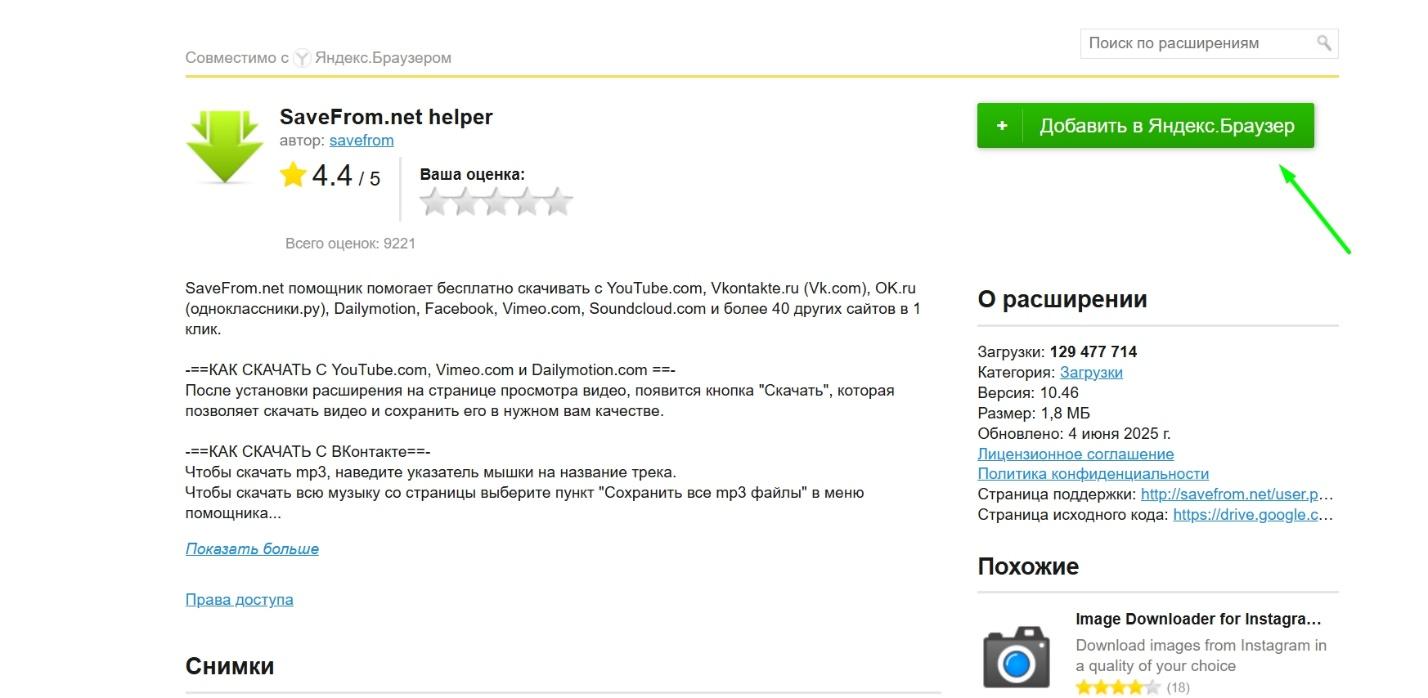
Task: Click the SaveFrom.net green arrow logo
Action: pyautogui.click(x=225, y=147)
